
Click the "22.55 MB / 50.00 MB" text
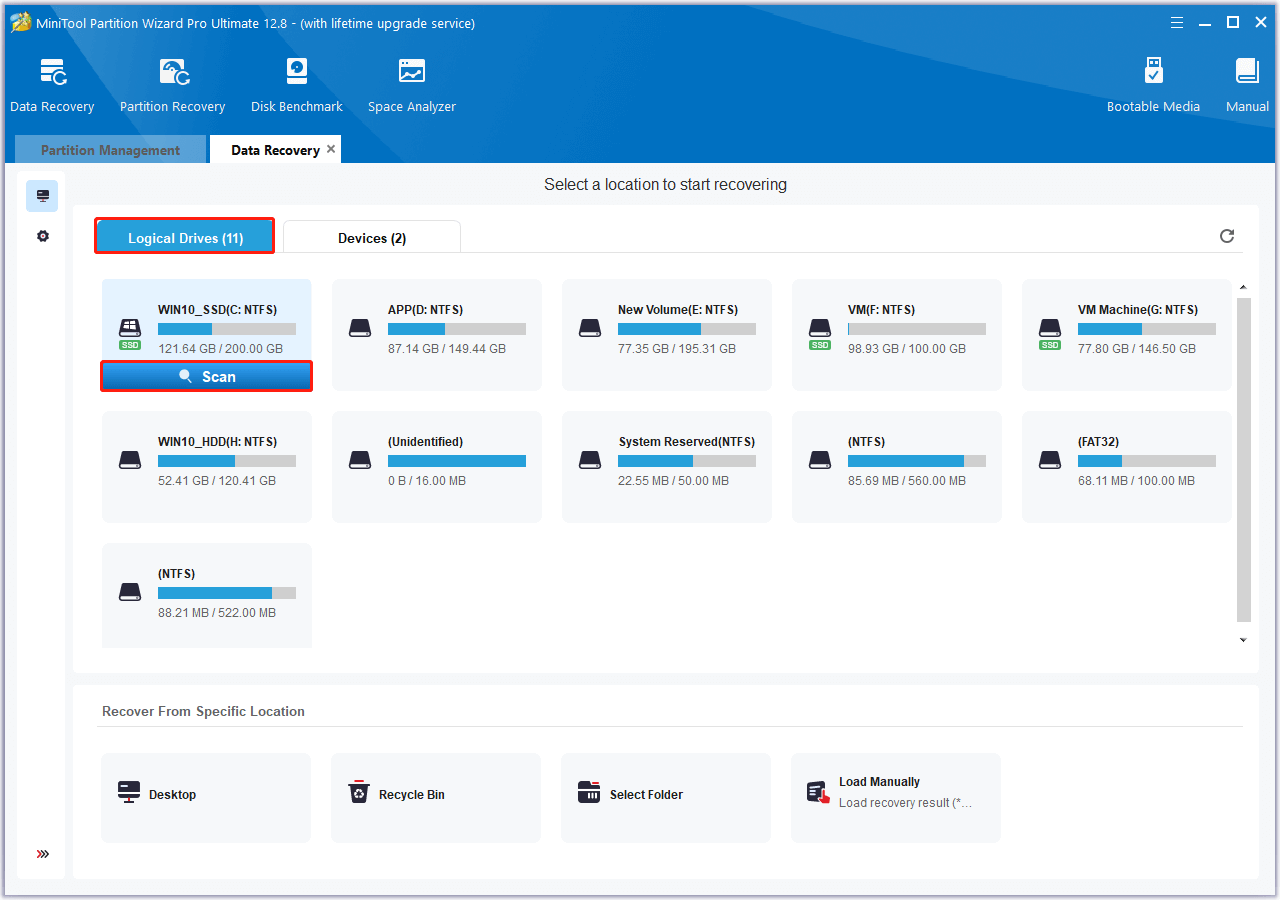point(673,481)
